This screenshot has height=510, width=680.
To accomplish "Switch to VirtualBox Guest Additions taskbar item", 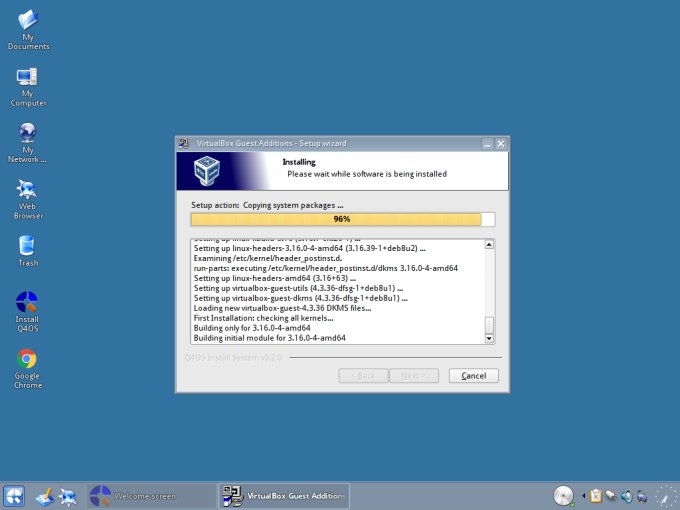I will point(284,496).
